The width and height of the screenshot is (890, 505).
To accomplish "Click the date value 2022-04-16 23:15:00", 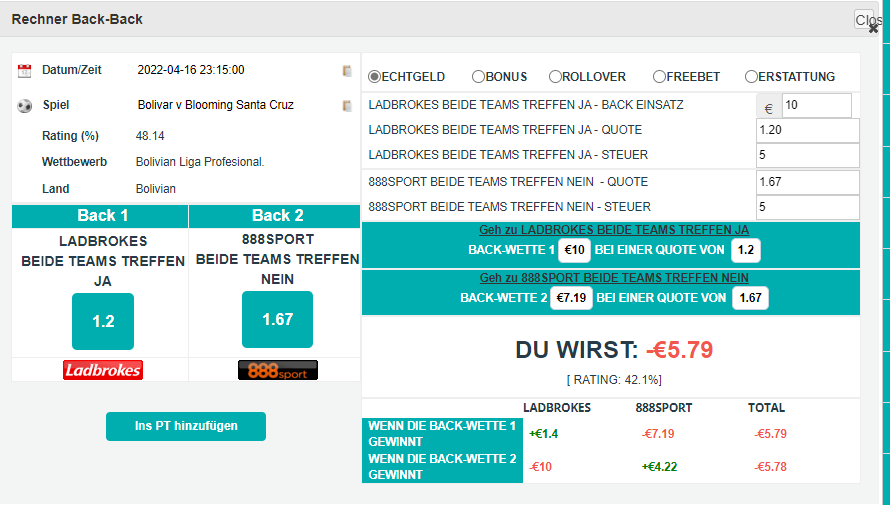I will pyautogui.click(x=191, y=70).
